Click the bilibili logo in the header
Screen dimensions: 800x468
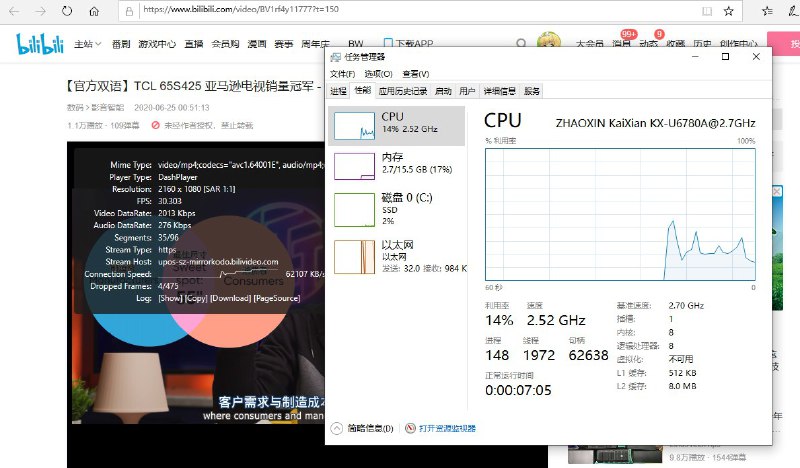click(40, 44)
